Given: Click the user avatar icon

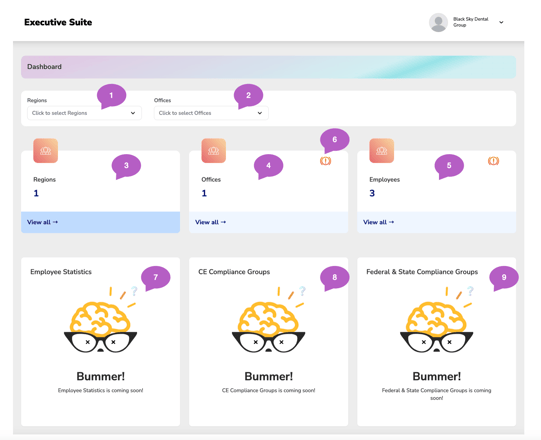Looking at the screenshot, I should click(x=438, y=22).
